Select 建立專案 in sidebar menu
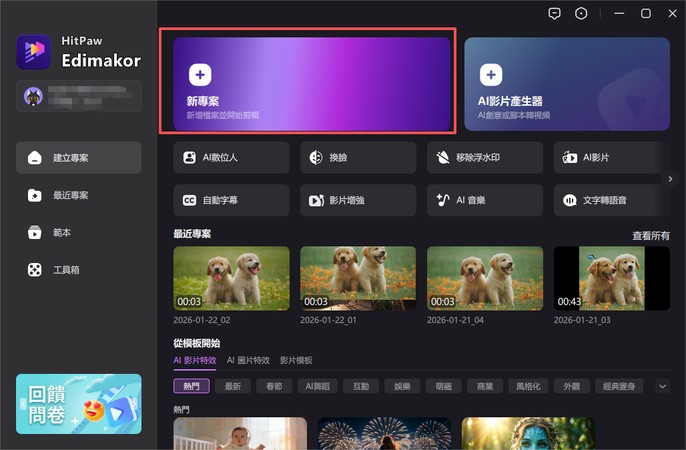Screen dimensions: 686x450 pos(79,157)
